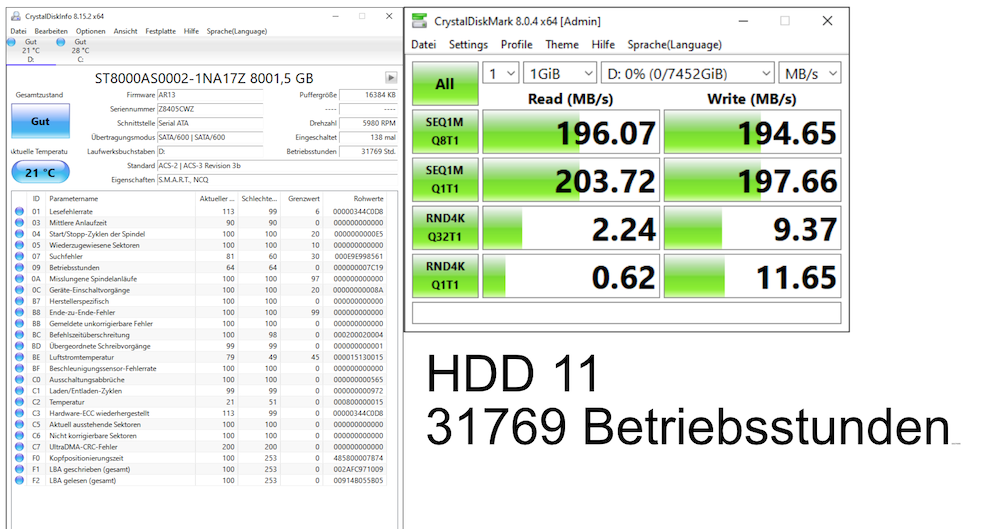Click status dot of UltraDMA-CRC-Fehler row
Viewport: 1000px width, 529px height.
tap(19, 447)
